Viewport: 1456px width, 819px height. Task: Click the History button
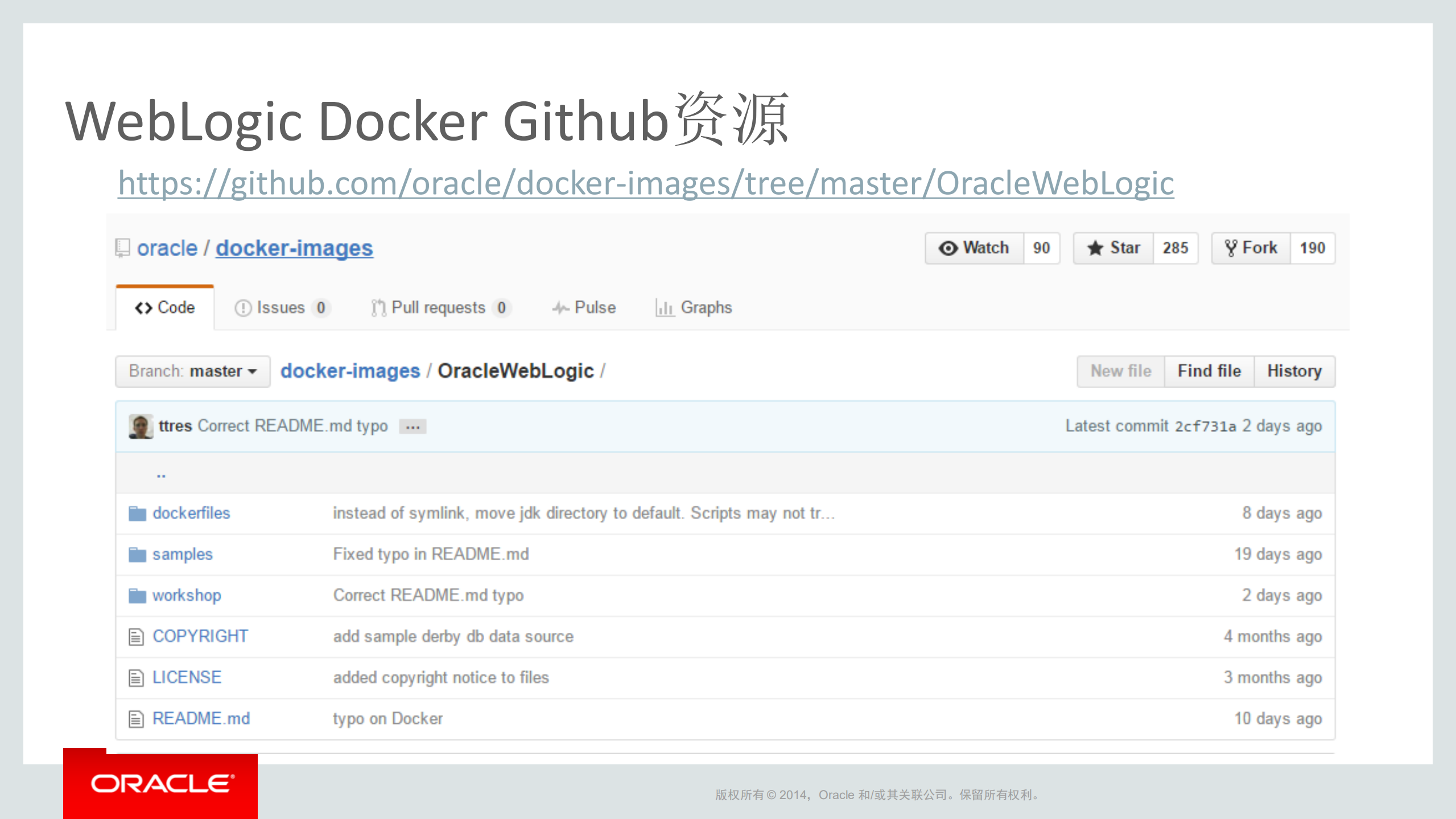[1294, 371]
